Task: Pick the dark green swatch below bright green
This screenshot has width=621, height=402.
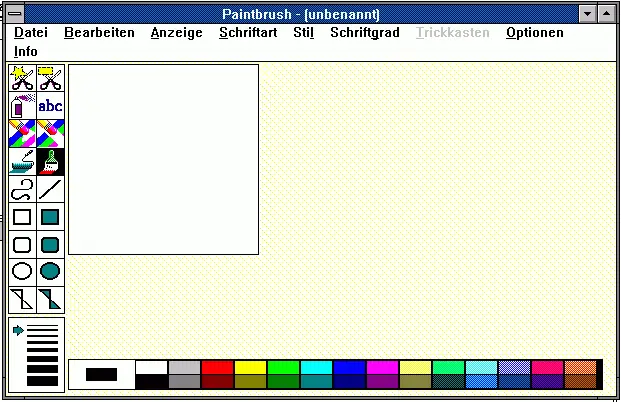Action: [x=284, y=382]
